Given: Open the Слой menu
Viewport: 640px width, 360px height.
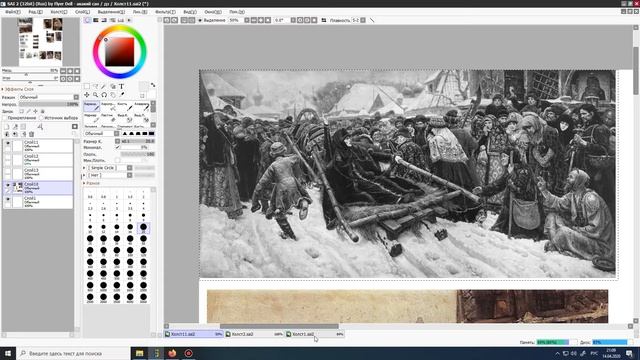Looking at the screenshot, I should pyautogui.click(x=82, y=12).
